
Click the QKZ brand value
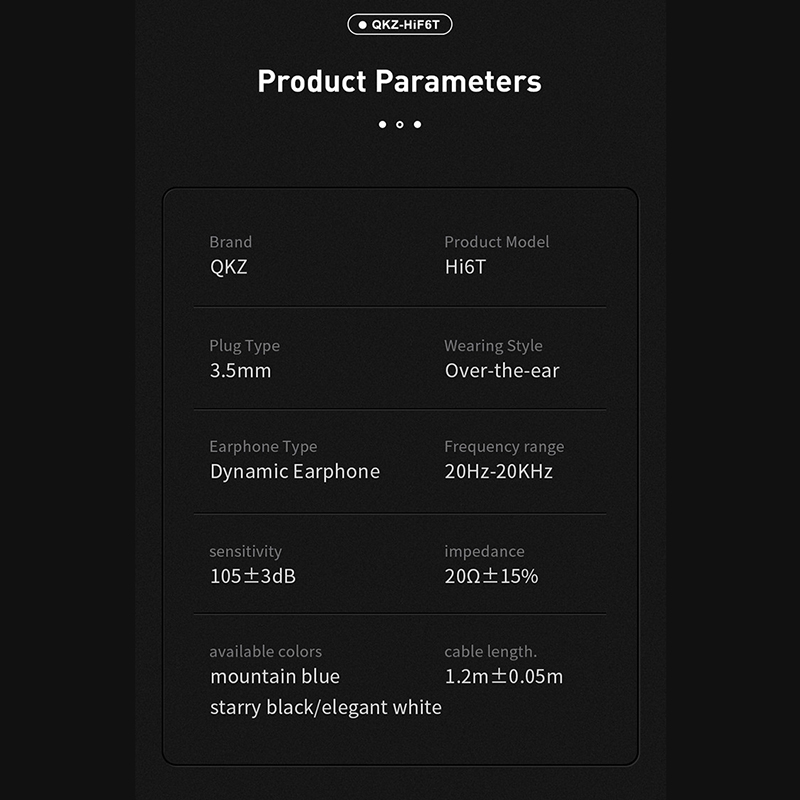pos(229,267)
